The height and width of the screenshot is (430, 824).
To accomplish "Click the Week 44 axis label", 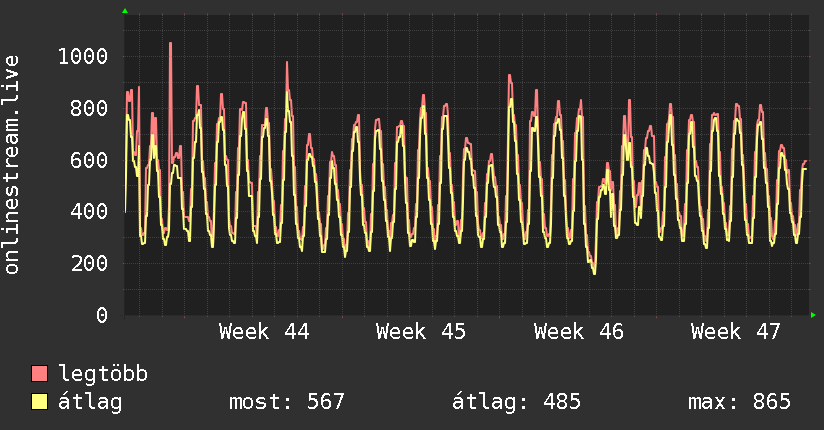I will pos(264,332).
